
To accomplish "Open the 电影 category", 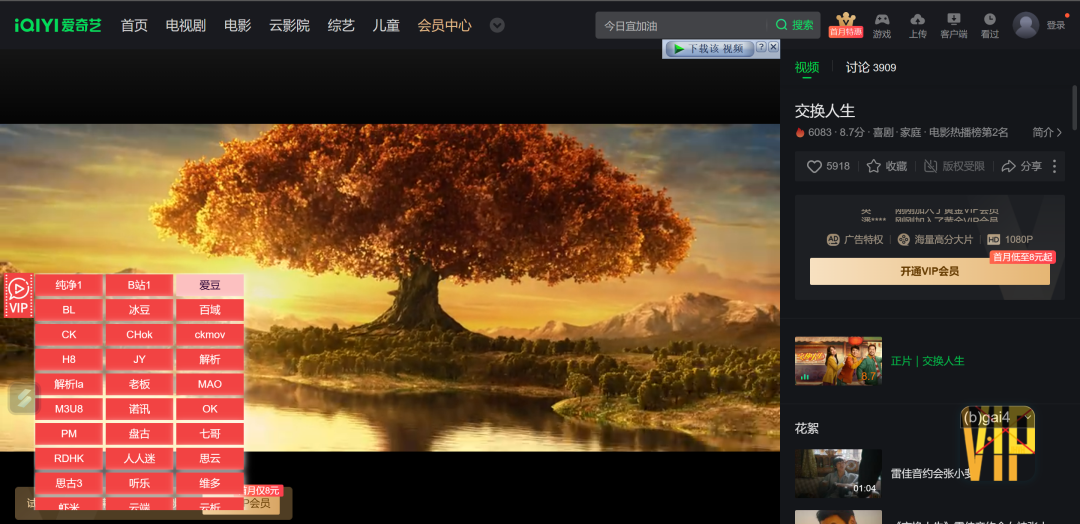I will point(238,25).
